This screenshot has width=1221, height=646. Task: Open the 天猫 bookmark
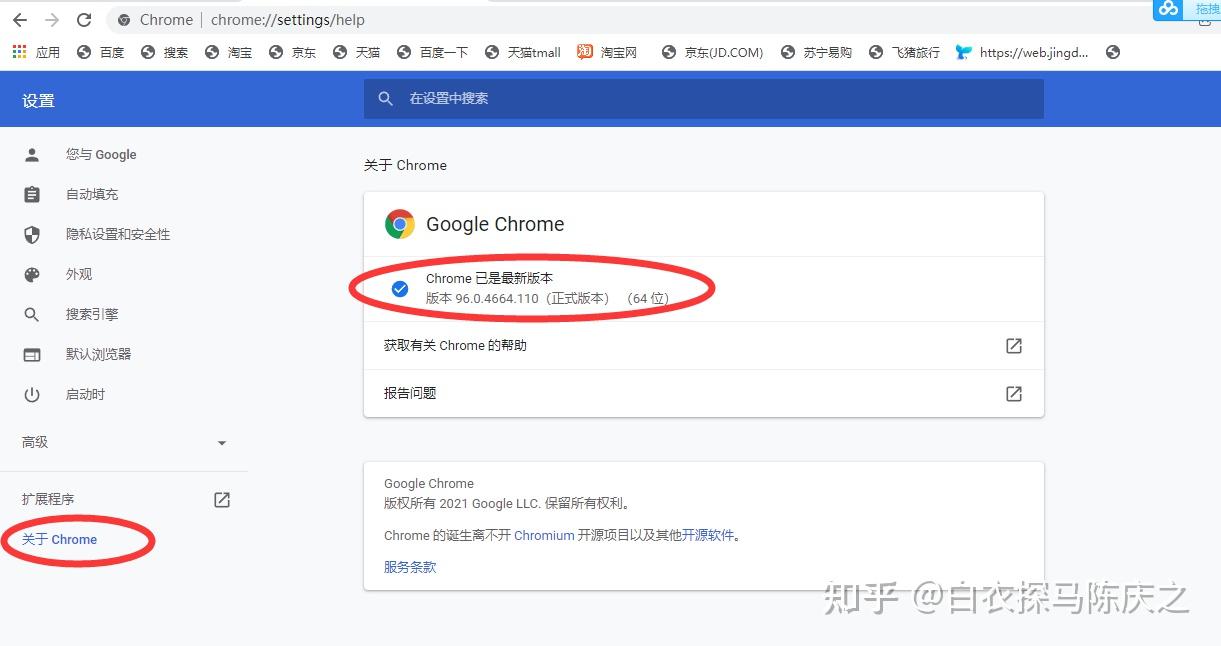click(x=356, y=52)
